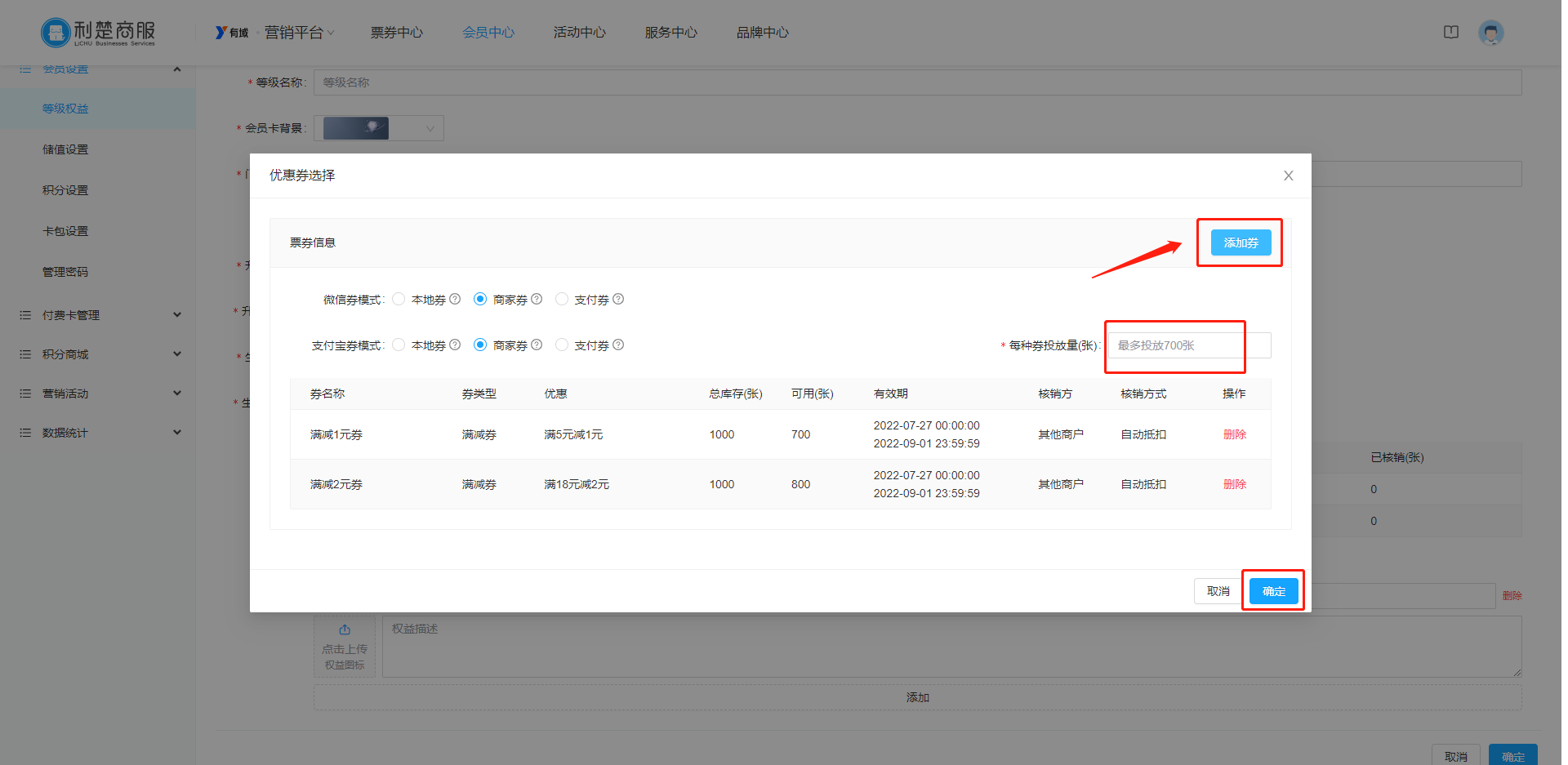This screenshot has height=765, width=1568.
Task: Click the 等级名称 input field
Action: (x=918, y=82)
